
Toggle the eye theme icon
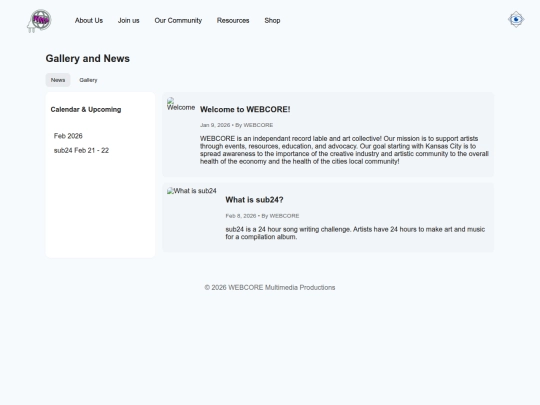click(x=516, y=19)
